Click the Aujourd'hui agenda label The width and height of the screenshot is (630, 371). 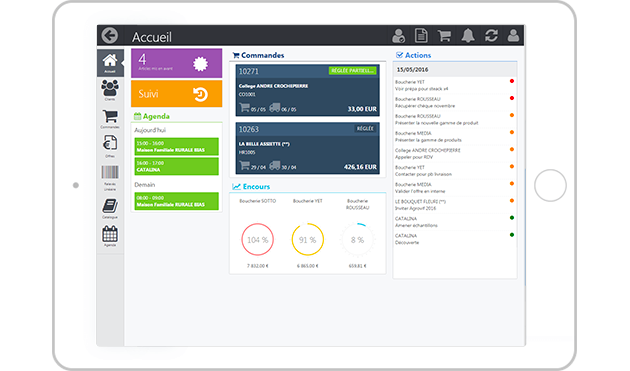pyautogui.click(x=150, y=130)
